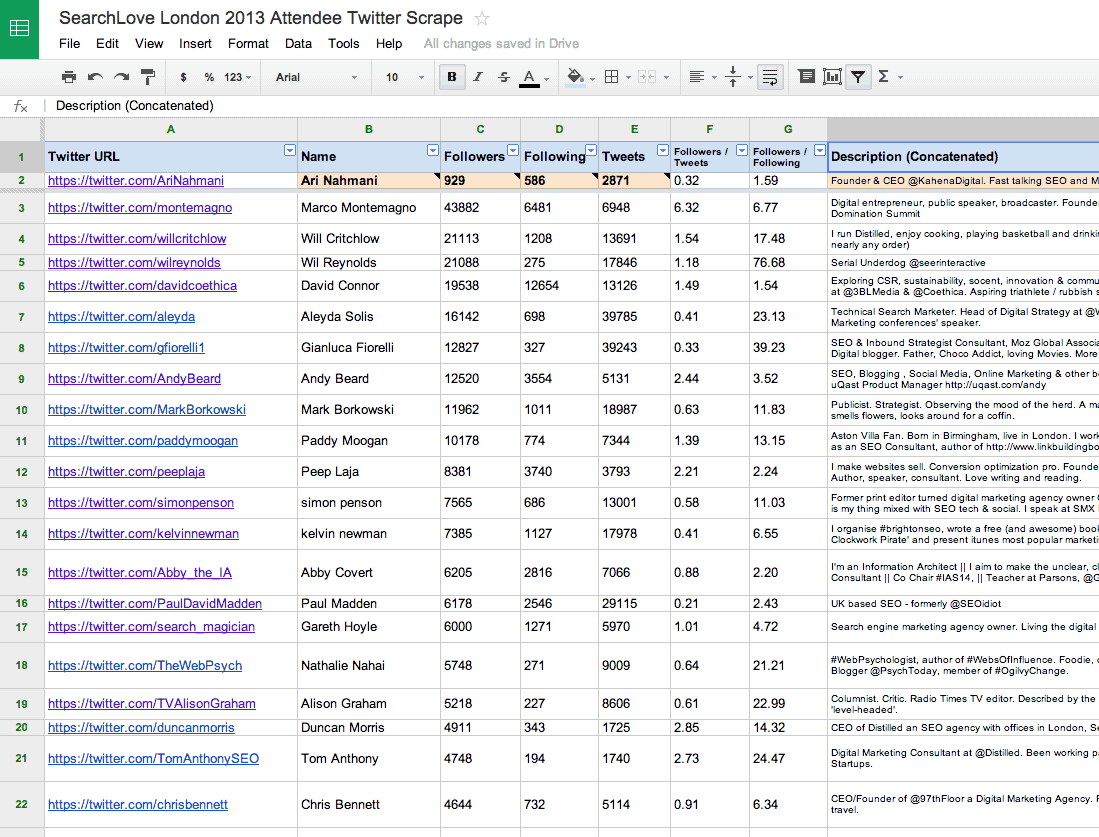Open the Edit menu
The width and height of the screenshot is (1099, 837).
click(x=107, y=43)
